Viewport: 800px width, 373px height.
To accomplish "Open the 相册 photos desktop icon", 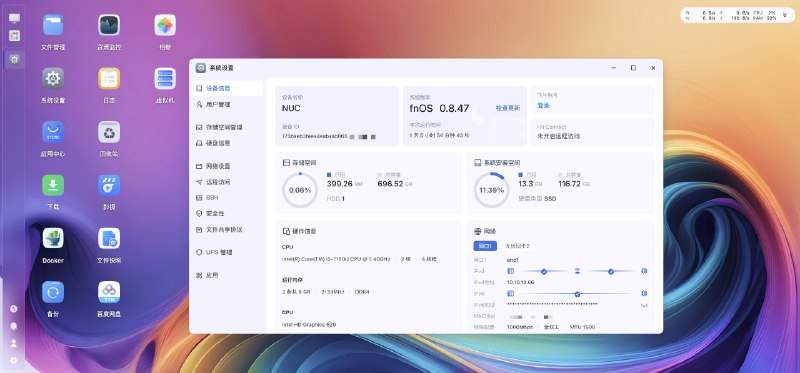I will [x=165, y=26].
